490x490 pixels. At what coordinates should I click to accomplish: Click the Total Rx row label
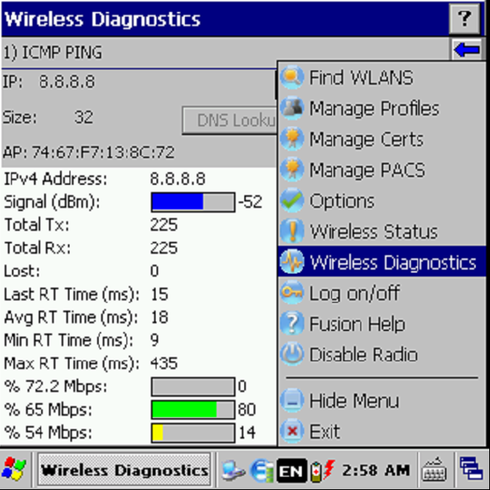37,248
